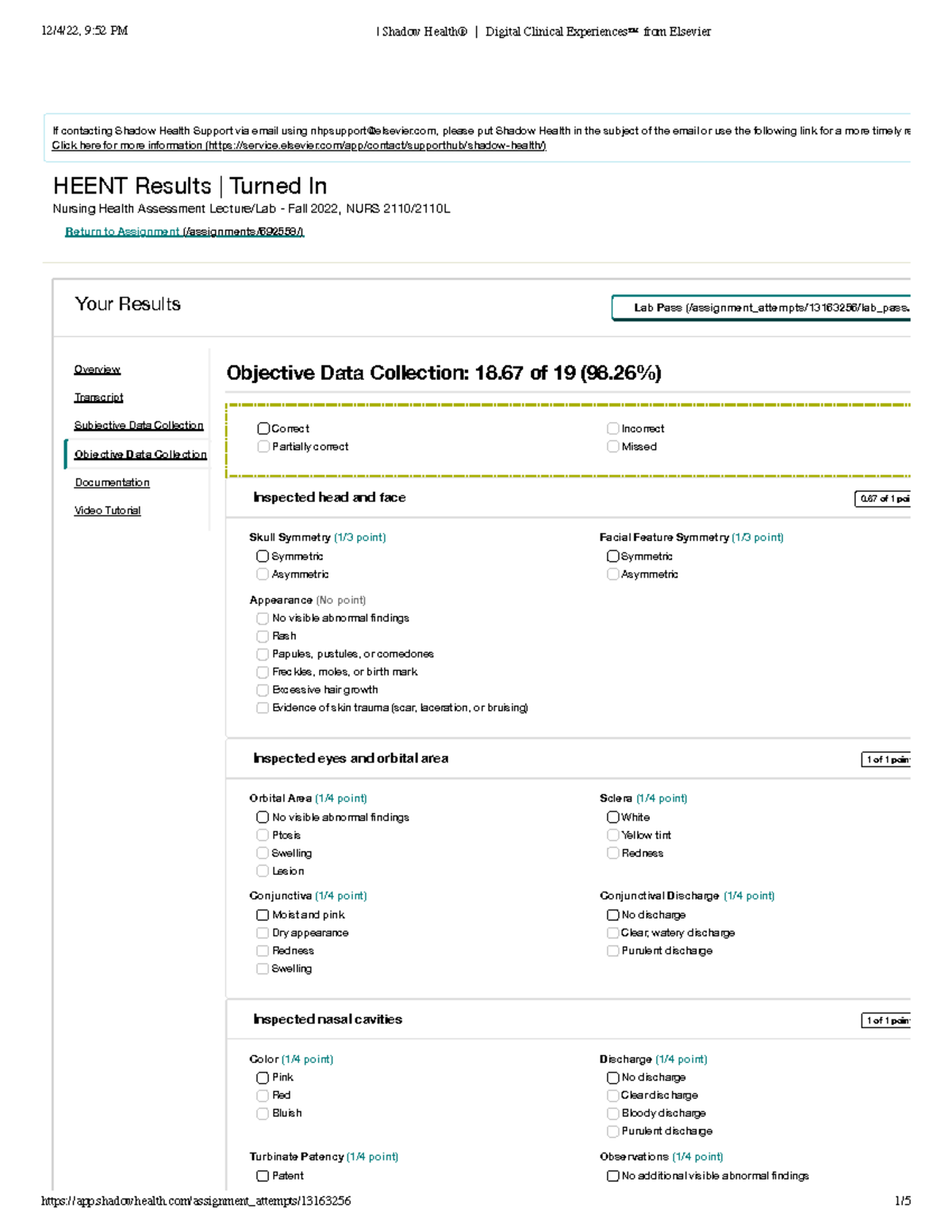
Task: Select Moist and pink conjunctiva
Action: tap(263, 914)
